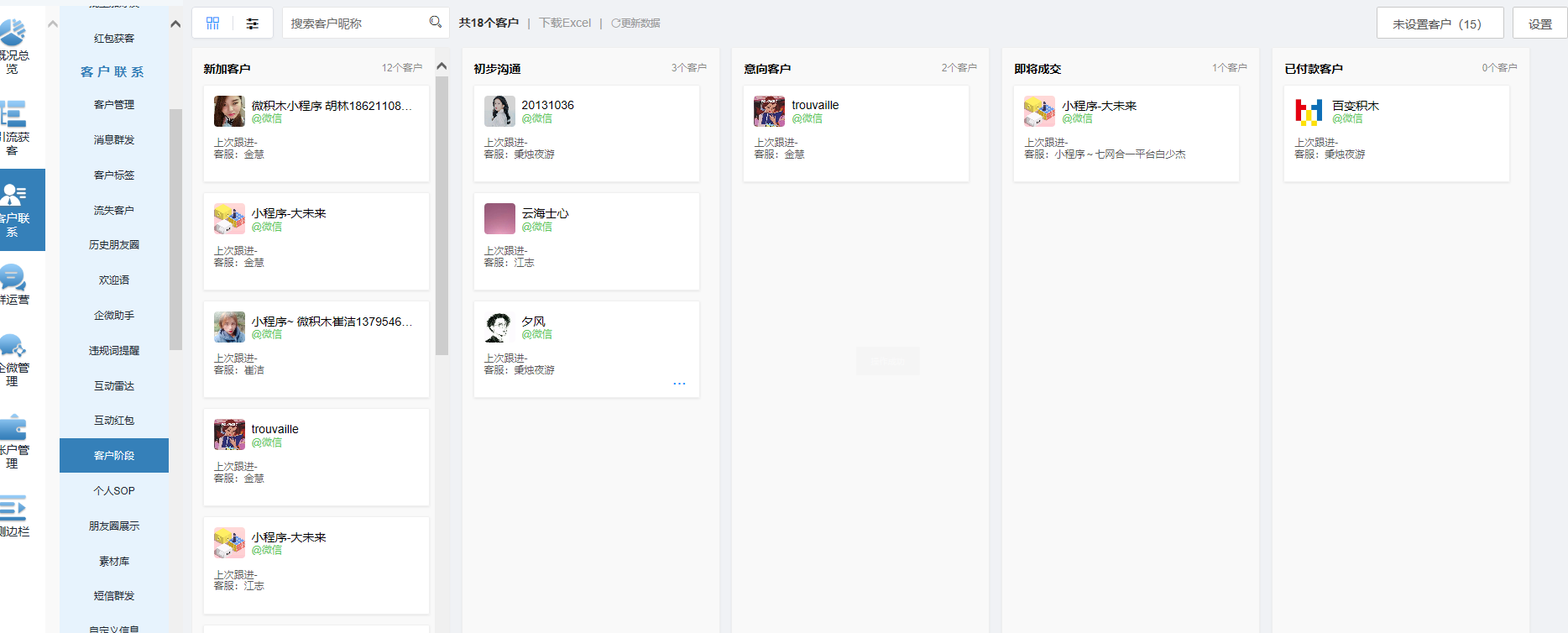The image size is (1568, 633).
Task: Click avatar of 小程序~ 微积木崔洁 customer
Action: (229, 327)
